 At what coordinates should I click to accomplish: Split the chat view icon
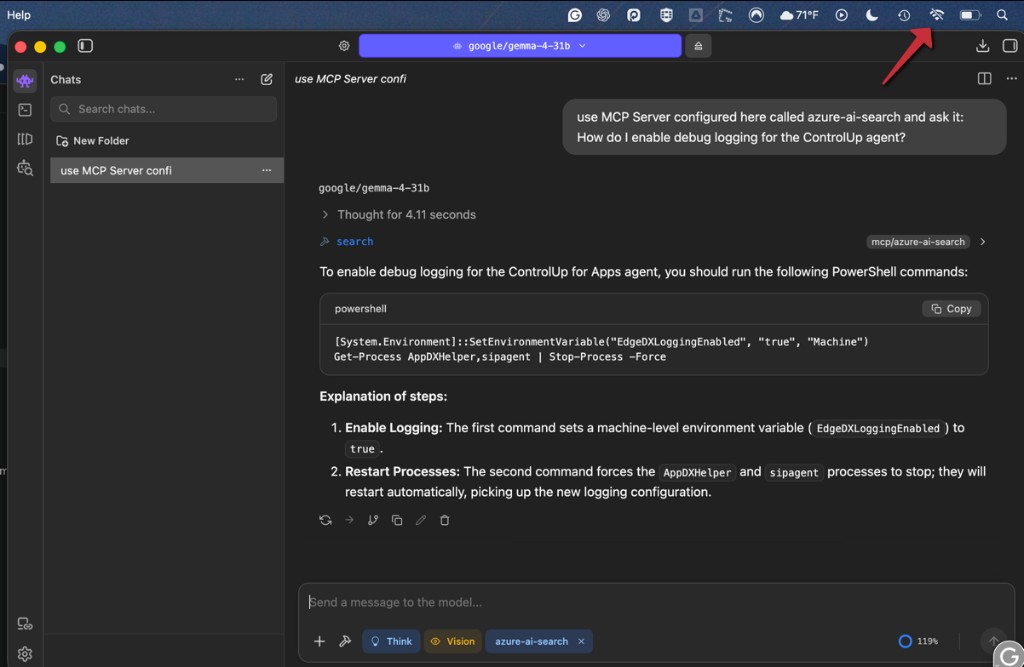pyautogui.click(x=984, y=78)
